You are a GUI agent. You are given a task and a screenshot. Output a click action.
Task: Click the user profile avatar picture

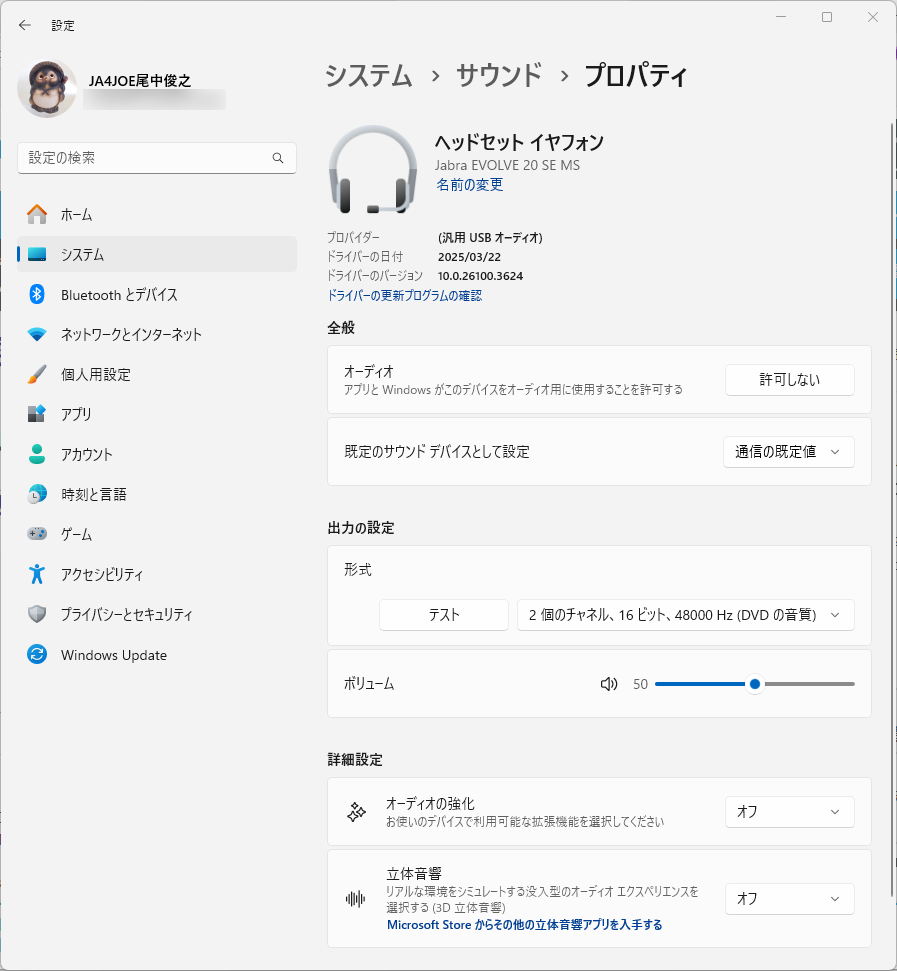point(47,89)
